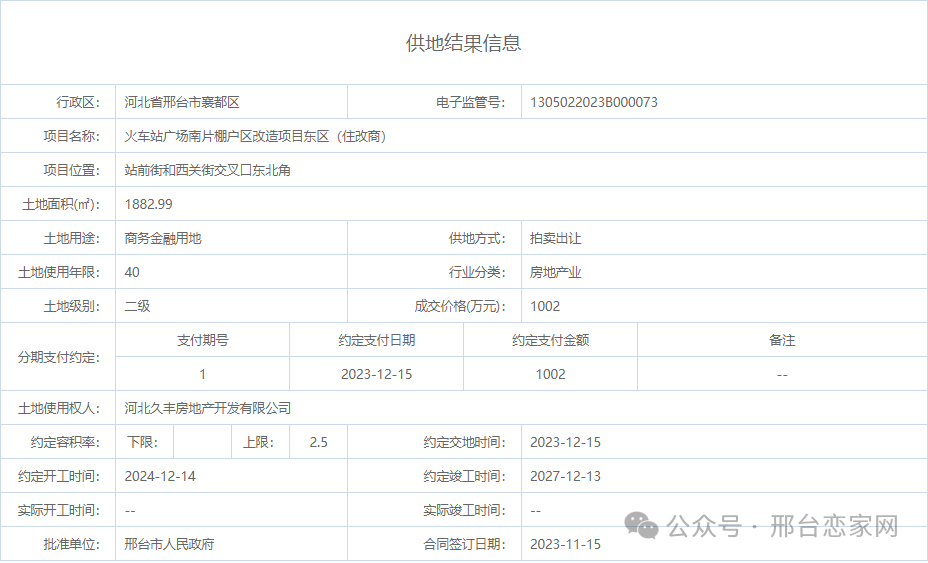Select the 土地使用年限 label
The height and width of the screenshot is (563, 928).
click(59, 272)
